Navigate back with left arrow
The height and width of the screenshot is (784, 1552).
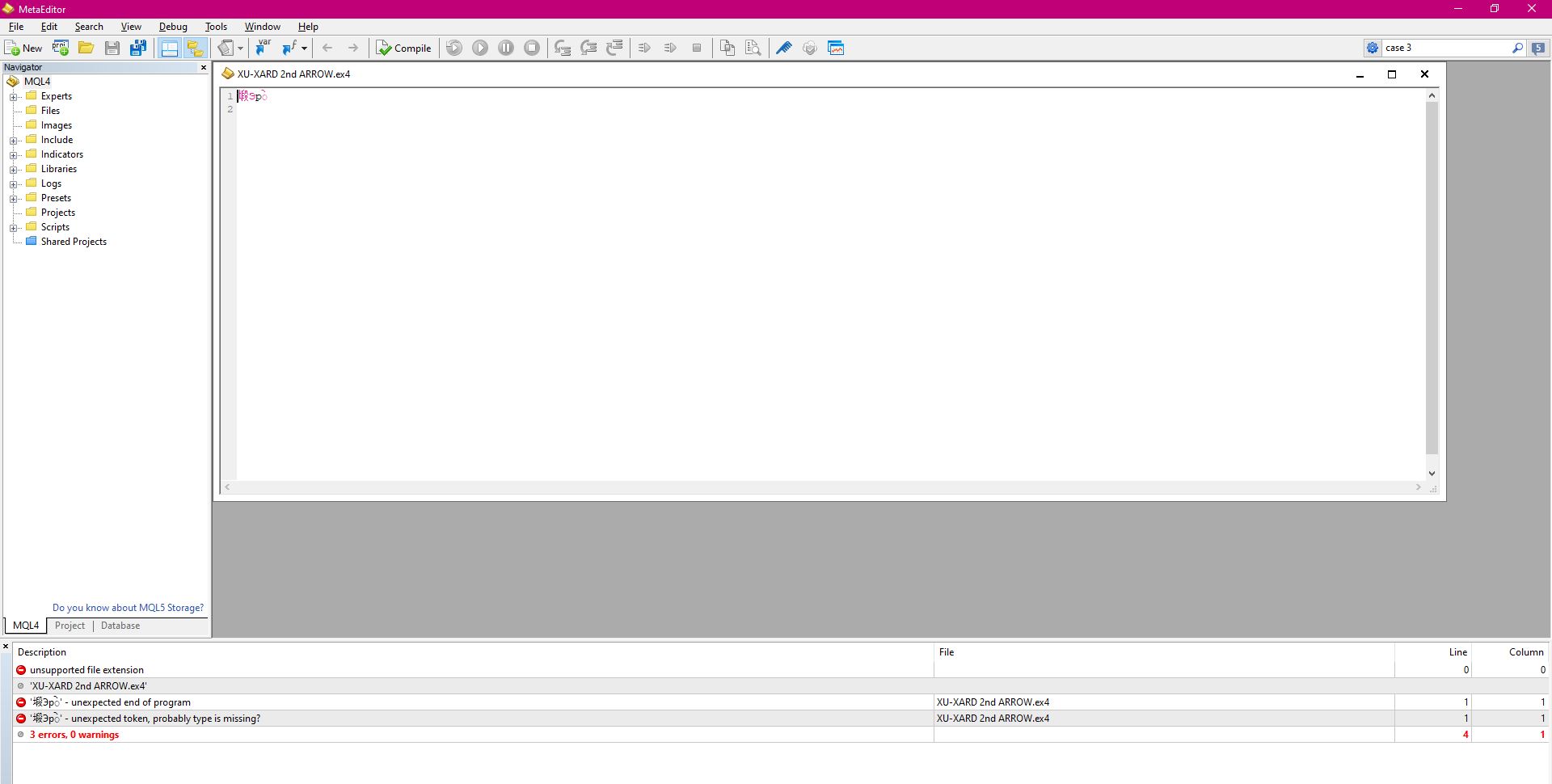point(327,48)
